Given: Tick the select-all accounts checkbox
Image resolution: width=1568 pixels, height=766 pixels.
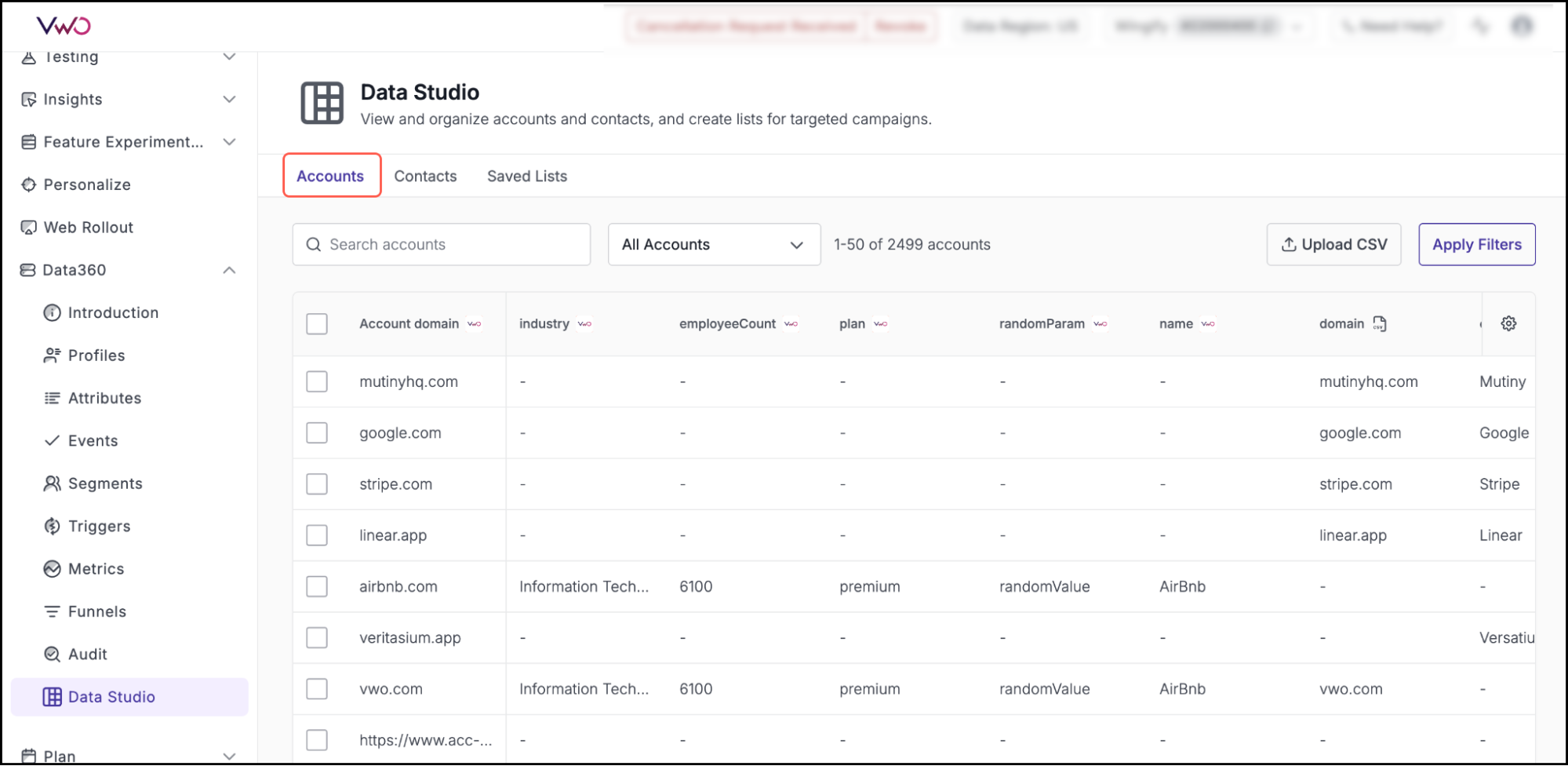Looking at the screenshot, I should [317, 324].
